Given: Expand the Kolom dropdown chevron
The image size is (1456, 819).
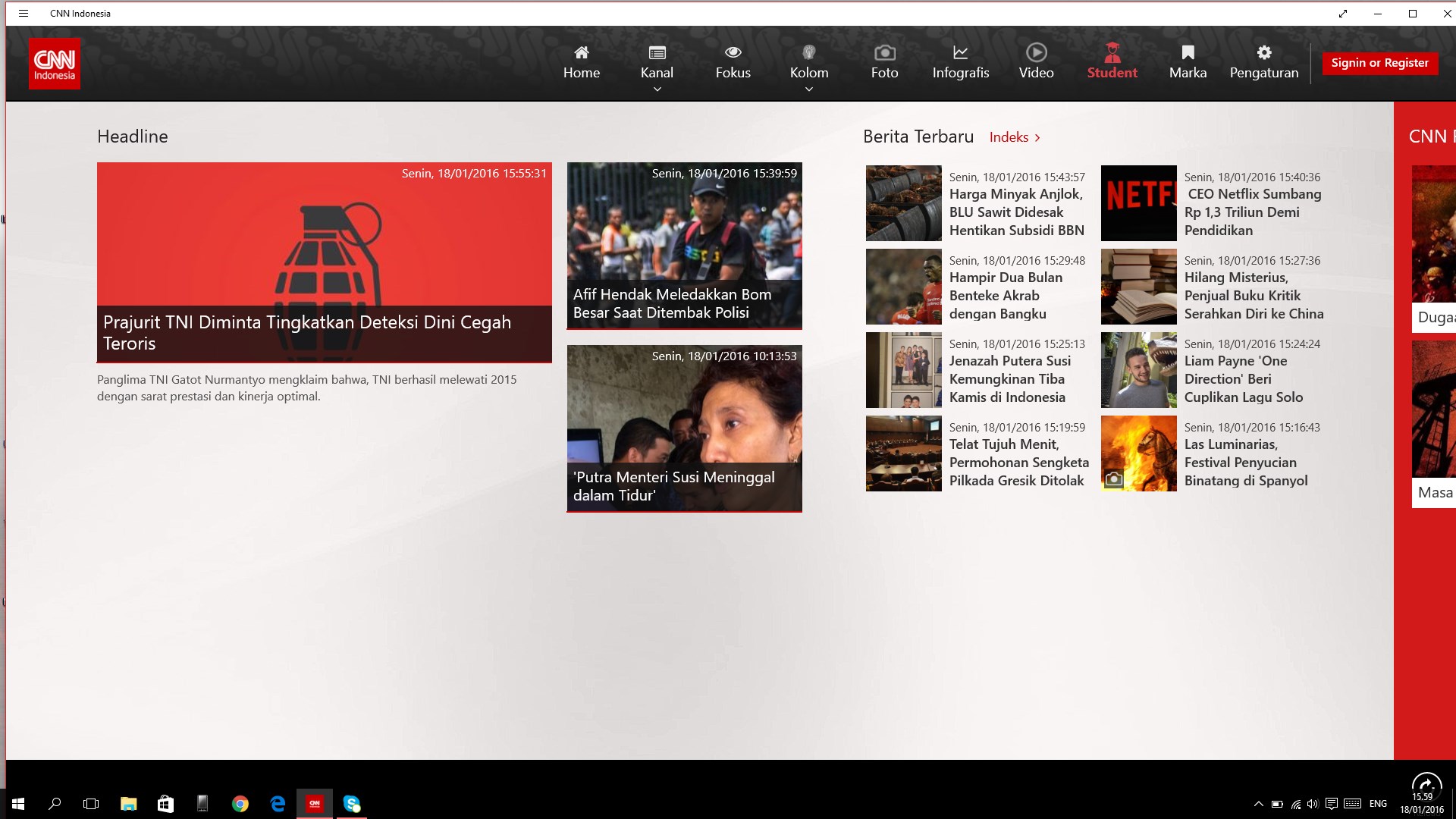Looking at the screenshot, I should [808, 89].
